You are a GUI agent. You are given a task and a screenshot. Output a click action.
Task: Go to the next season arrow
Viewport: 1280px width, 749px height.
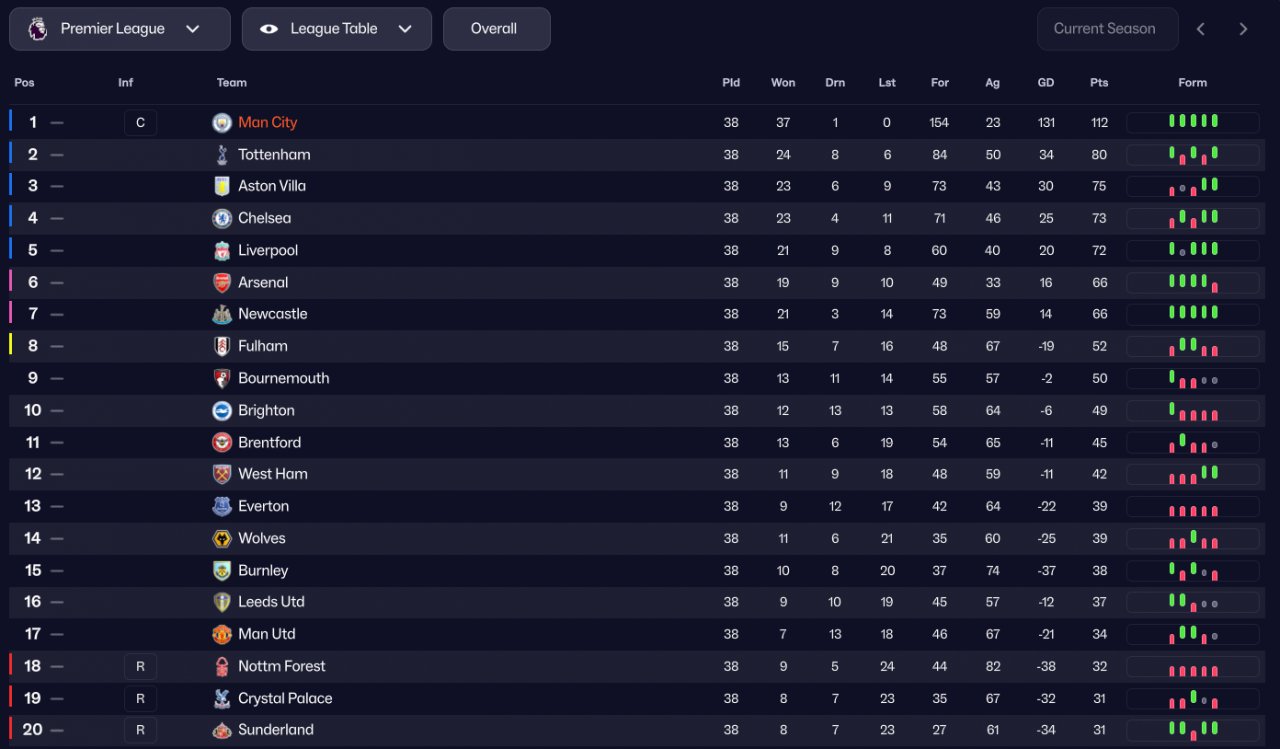point(1243,29)
